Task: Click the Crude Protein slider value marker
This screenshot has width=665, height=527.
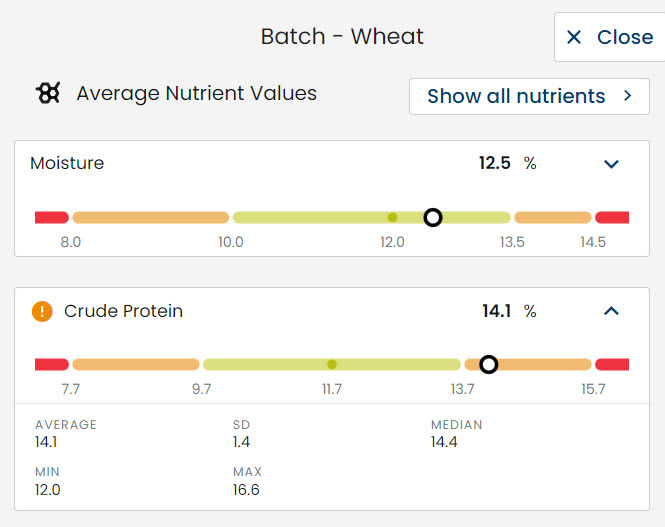Action: 488,365
